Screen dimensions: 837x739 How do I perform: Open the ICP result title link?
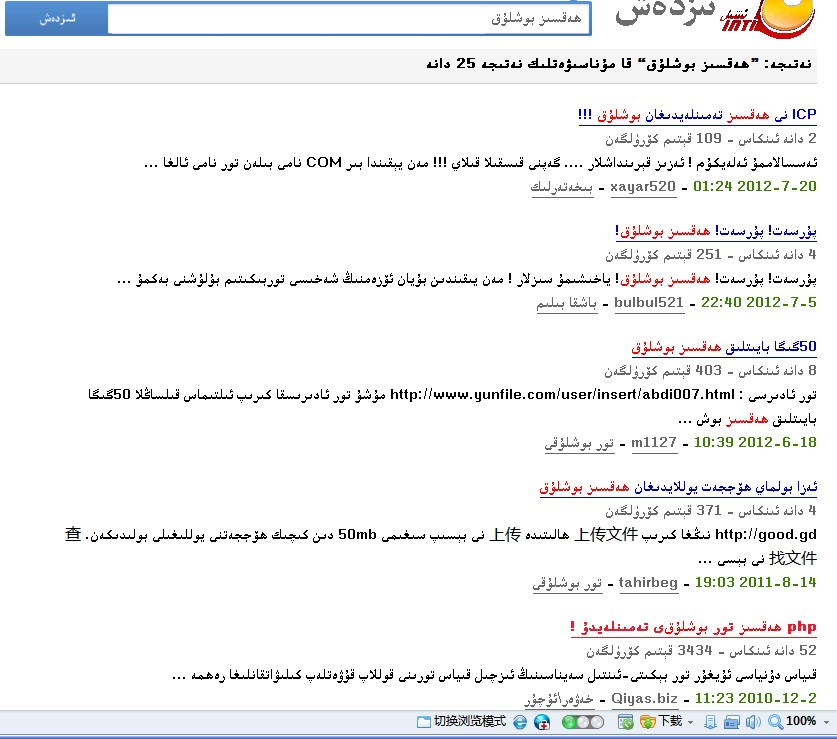point(697,115)
